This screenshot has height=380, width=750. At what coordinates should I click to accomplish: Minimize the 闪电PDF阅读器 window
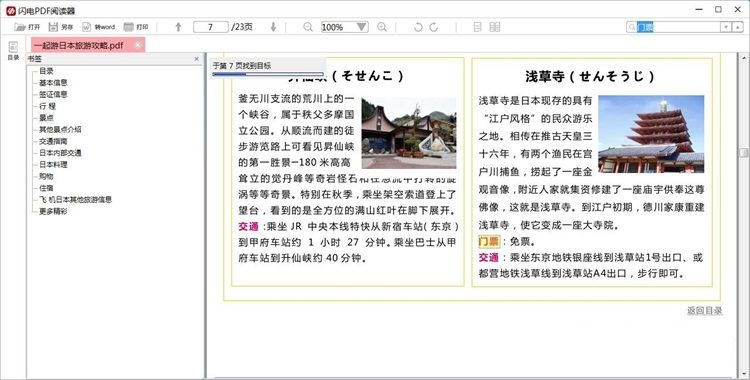point(700,10)
